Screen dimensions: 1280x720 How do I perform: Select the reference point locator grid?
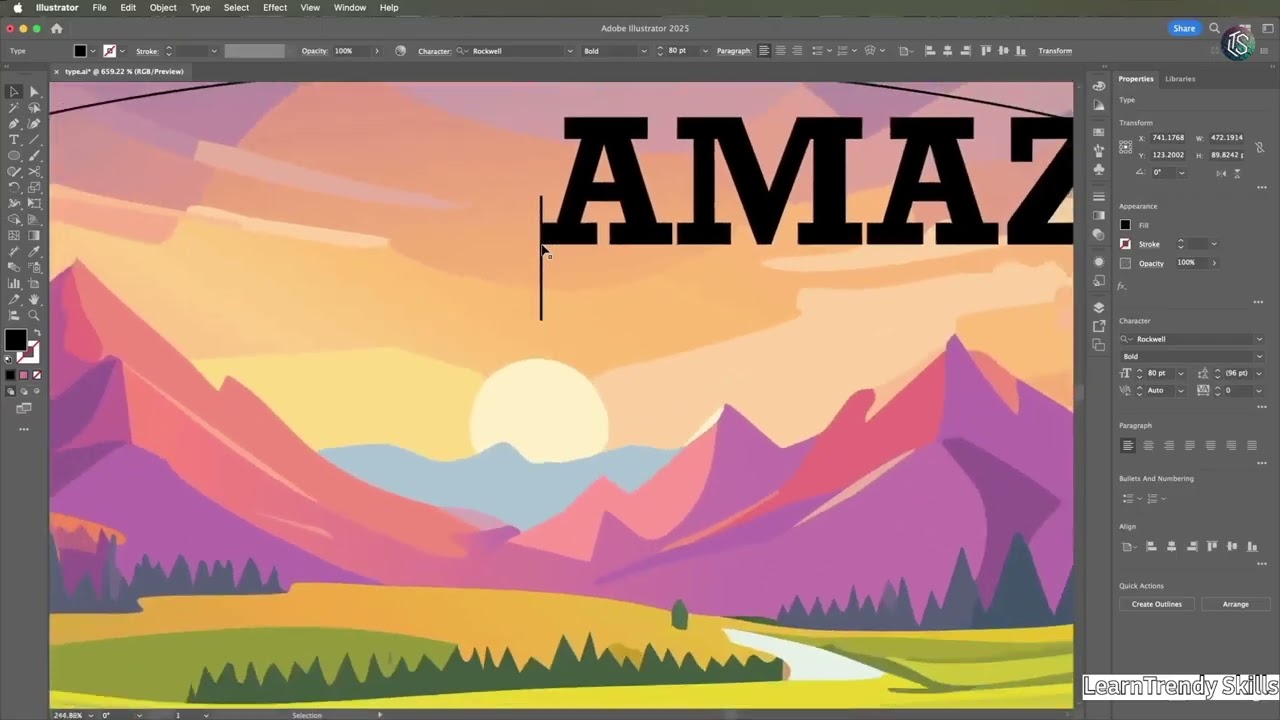click(x=1126, y=147)
